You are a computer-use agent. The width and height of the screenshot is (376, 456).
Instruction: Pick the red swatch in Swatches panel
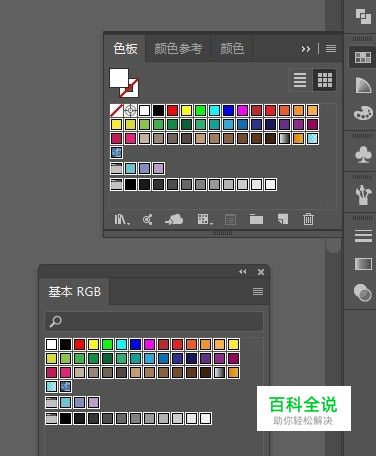[x=172, y=110]
